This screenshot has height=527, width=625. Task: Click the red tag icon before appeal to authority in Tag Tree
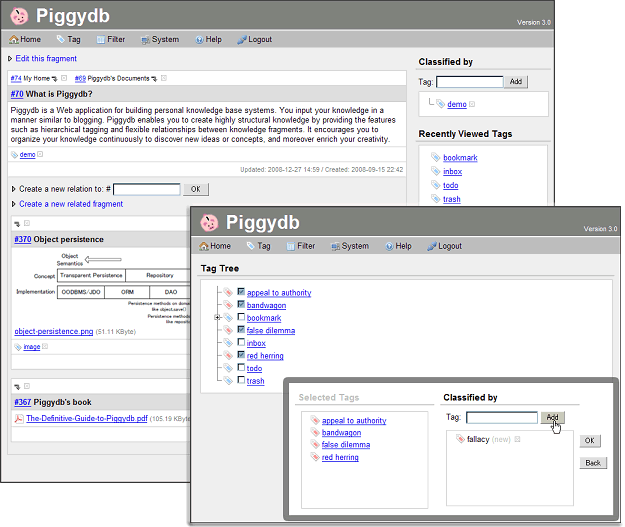click(x=228, y=293)
